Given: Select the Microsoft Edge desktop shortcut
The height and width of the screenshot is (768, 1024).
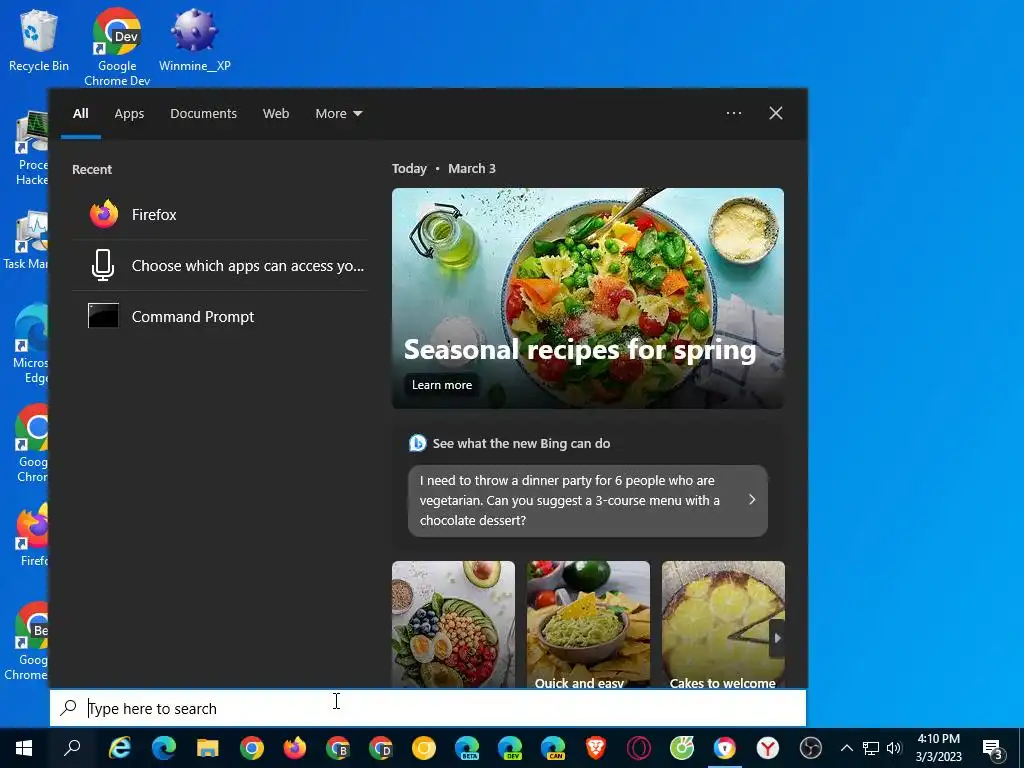Looking at the screenshot, I should pos(31,345).
